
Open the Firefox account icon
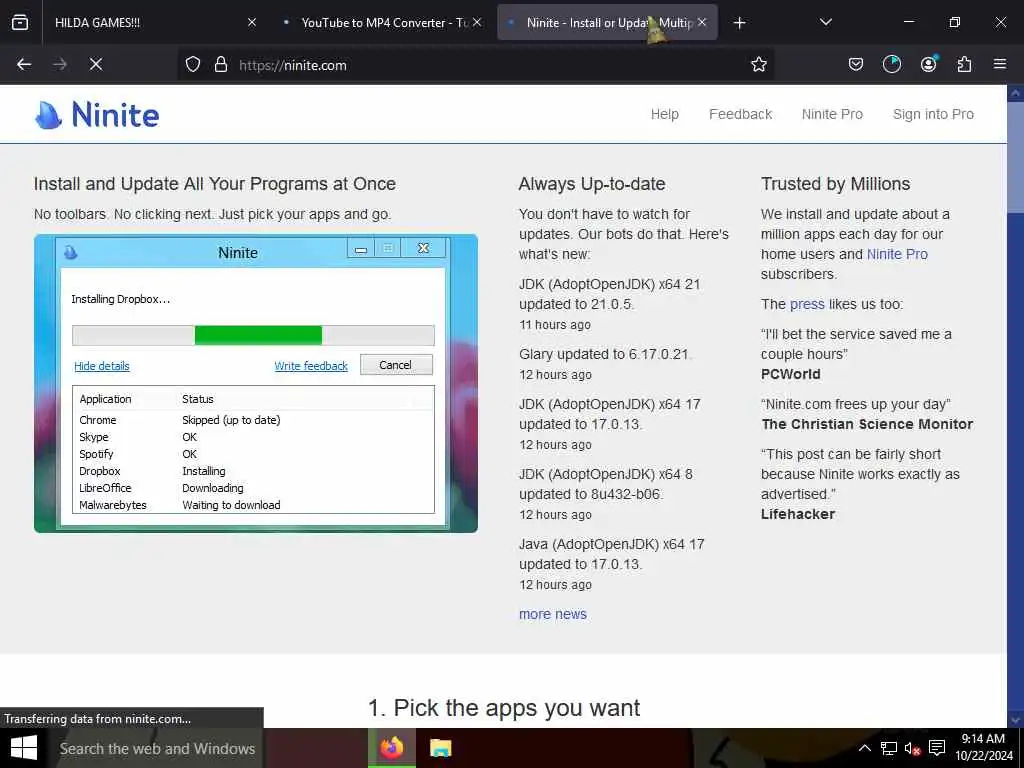(928, 64)
